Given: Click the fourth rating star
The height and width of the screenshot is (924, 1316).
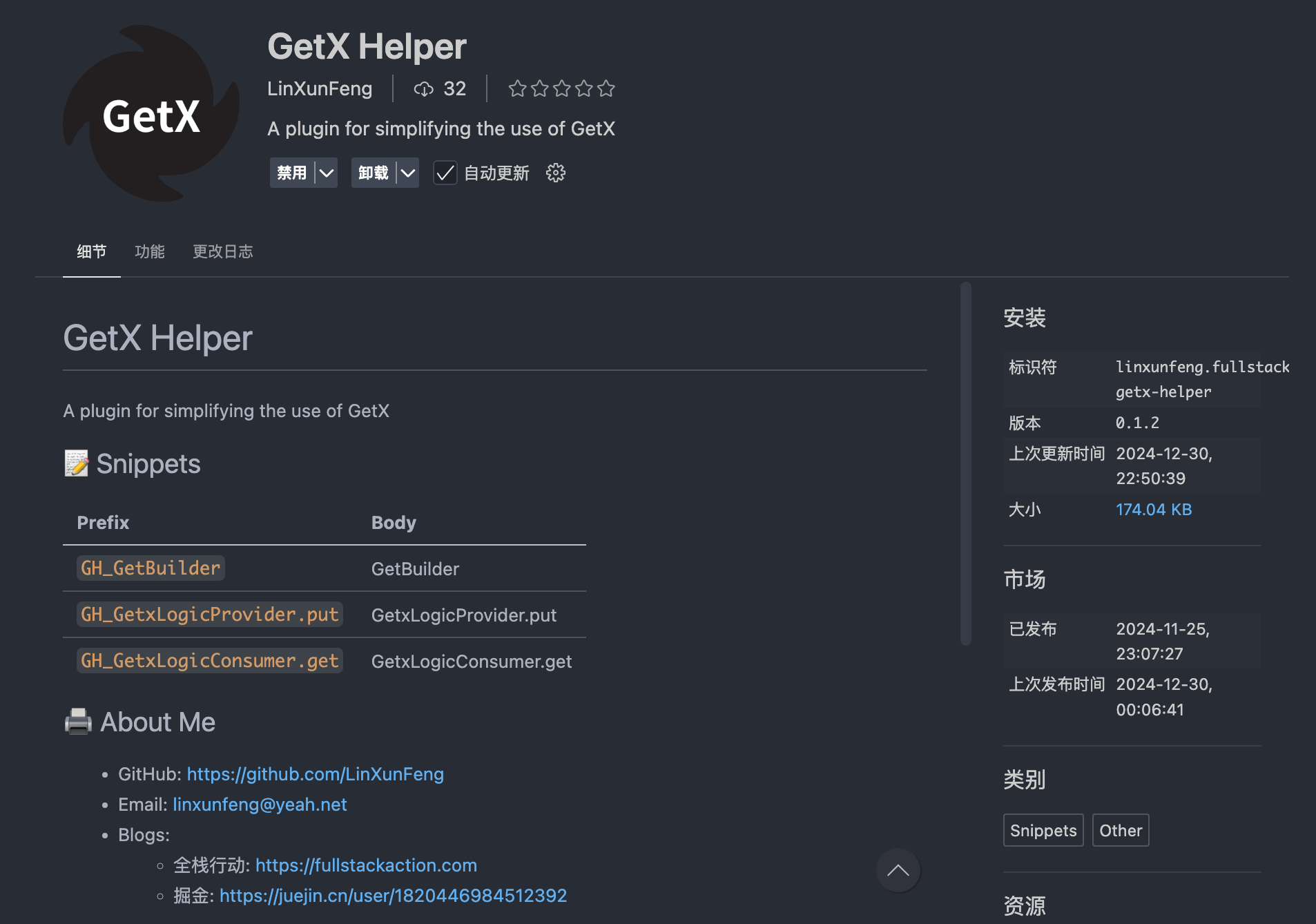Looking at the screenshot, I should (584, 88).
